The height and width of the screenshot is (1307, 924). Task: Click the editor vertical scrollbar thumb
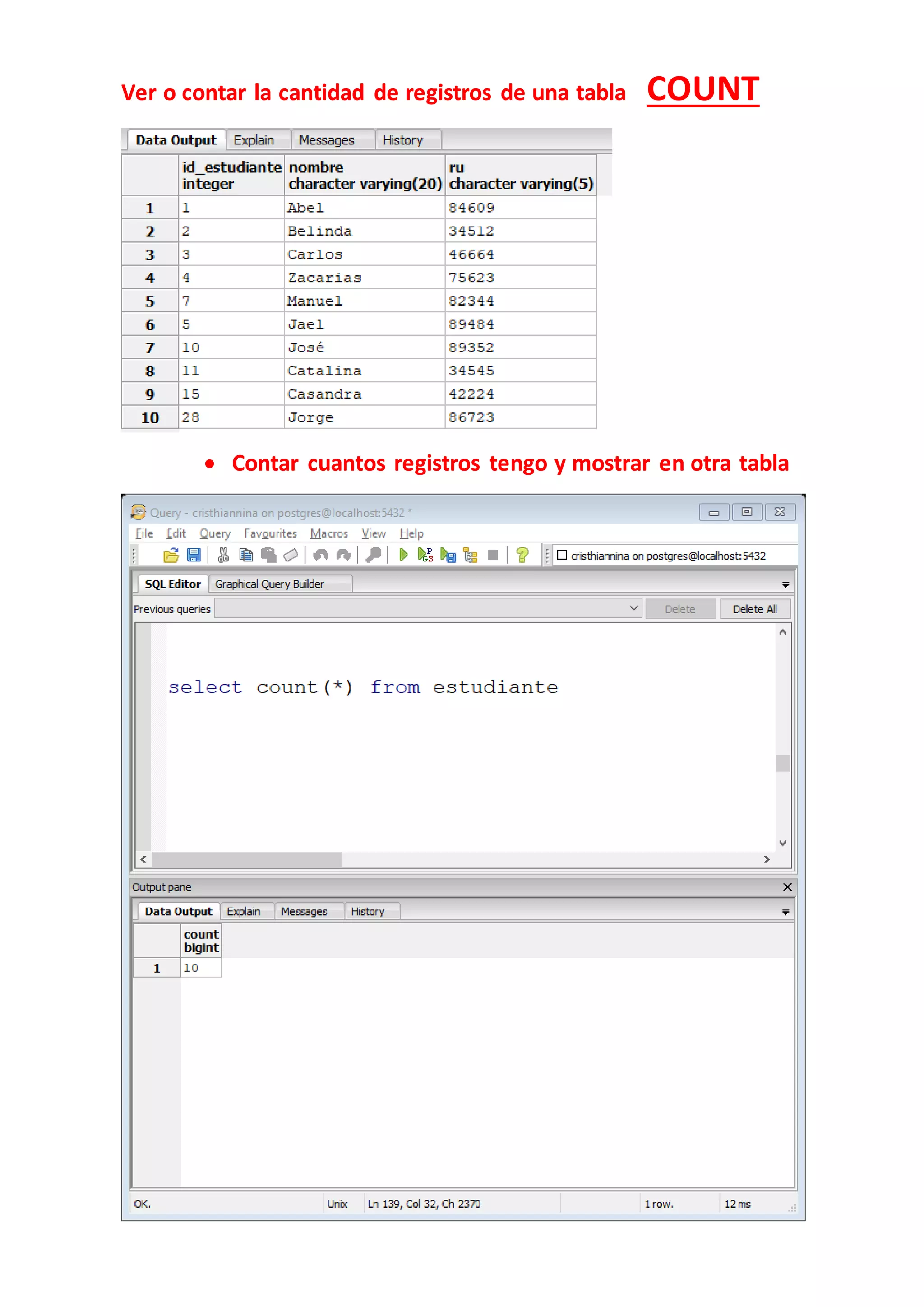(x=783, y=763)
